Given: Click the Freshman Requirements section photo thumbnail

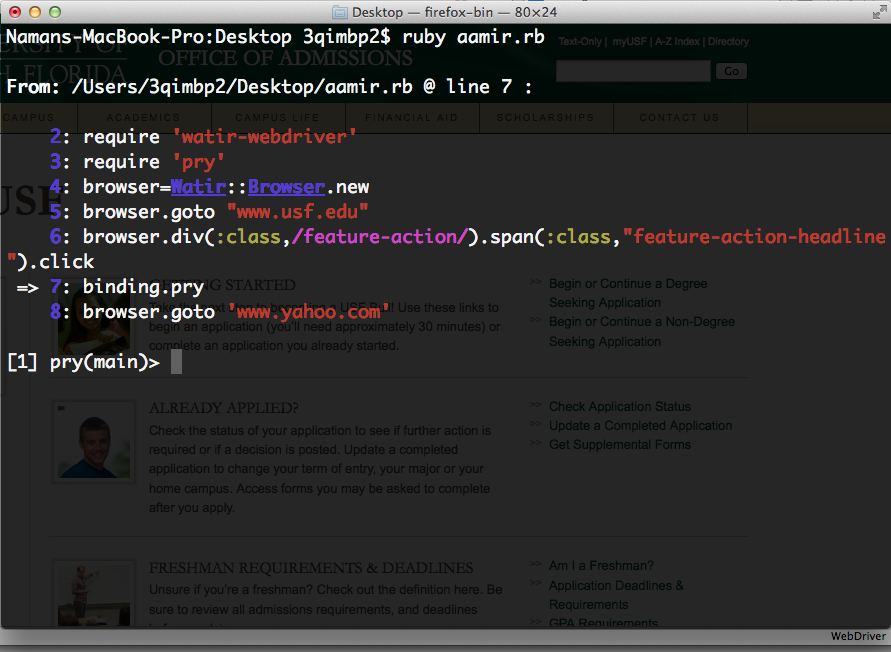Looking at the screenshot, I should point(94,592).
